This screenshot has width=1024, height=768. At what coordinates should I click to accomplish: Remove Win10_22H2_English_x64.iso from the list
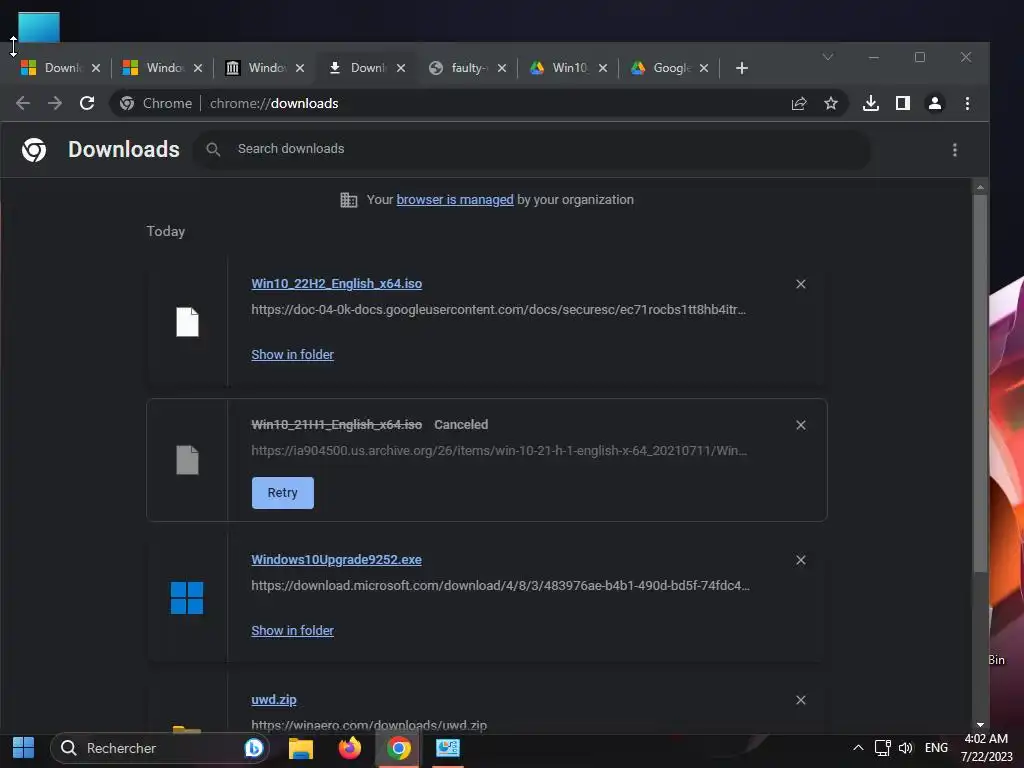(801, 284)
